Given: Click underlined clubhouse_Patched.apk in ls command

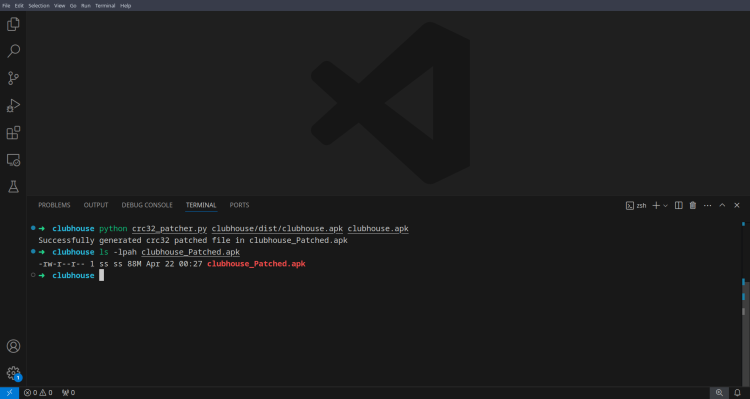Looking at the screenshot, I should 190,252.
